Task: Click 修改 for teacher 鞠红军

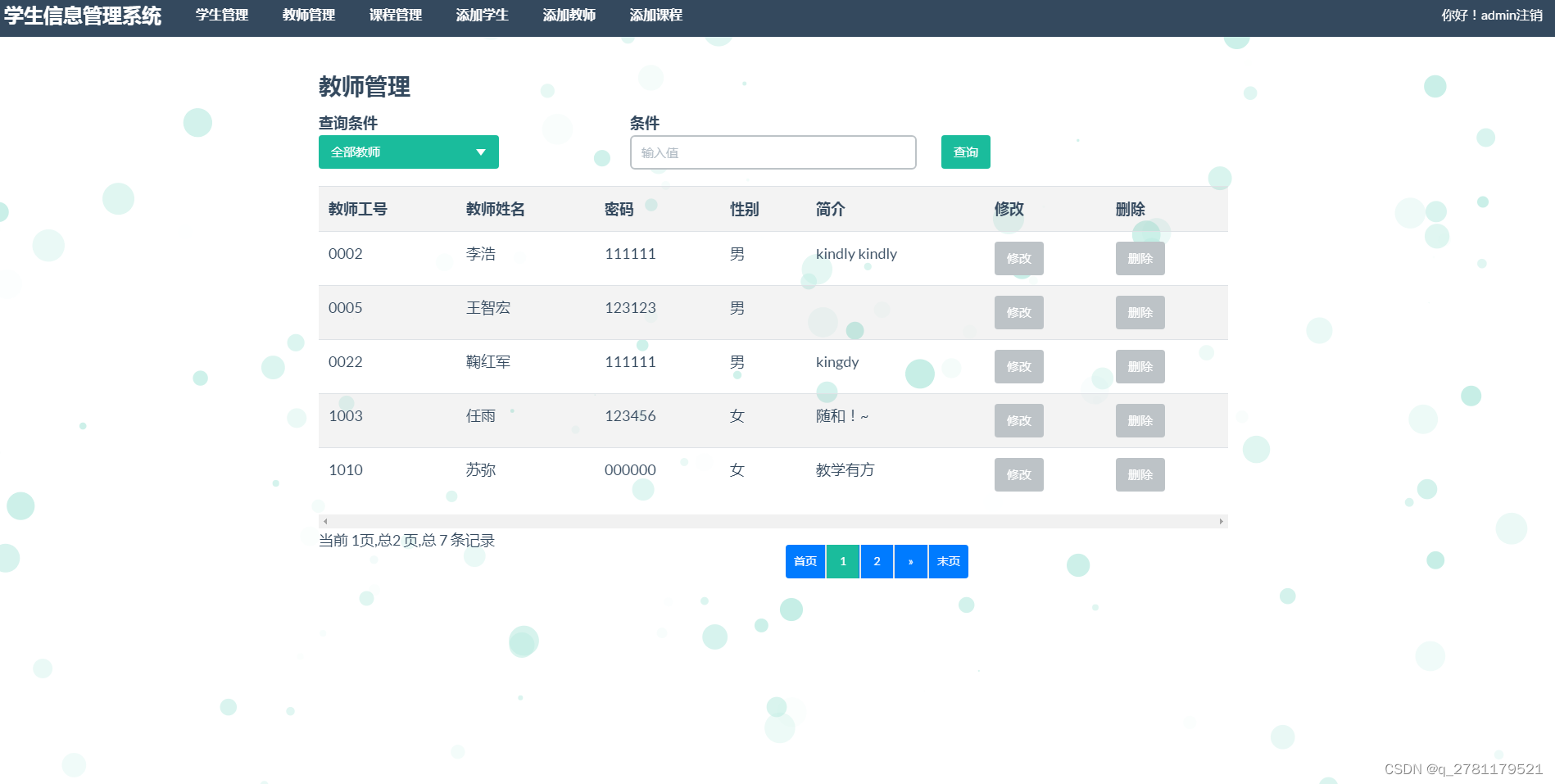Action: tap(1019, 367)
